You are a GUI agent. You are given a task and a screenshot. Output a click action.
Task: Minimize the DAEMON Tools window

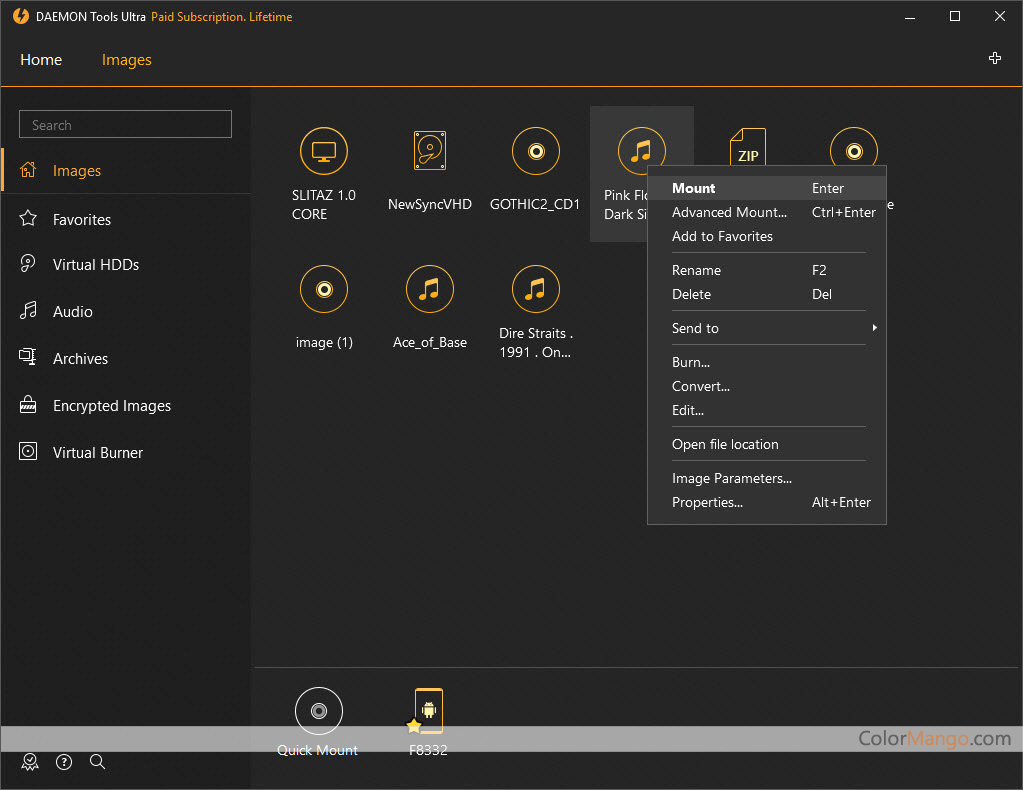point(910,17)
